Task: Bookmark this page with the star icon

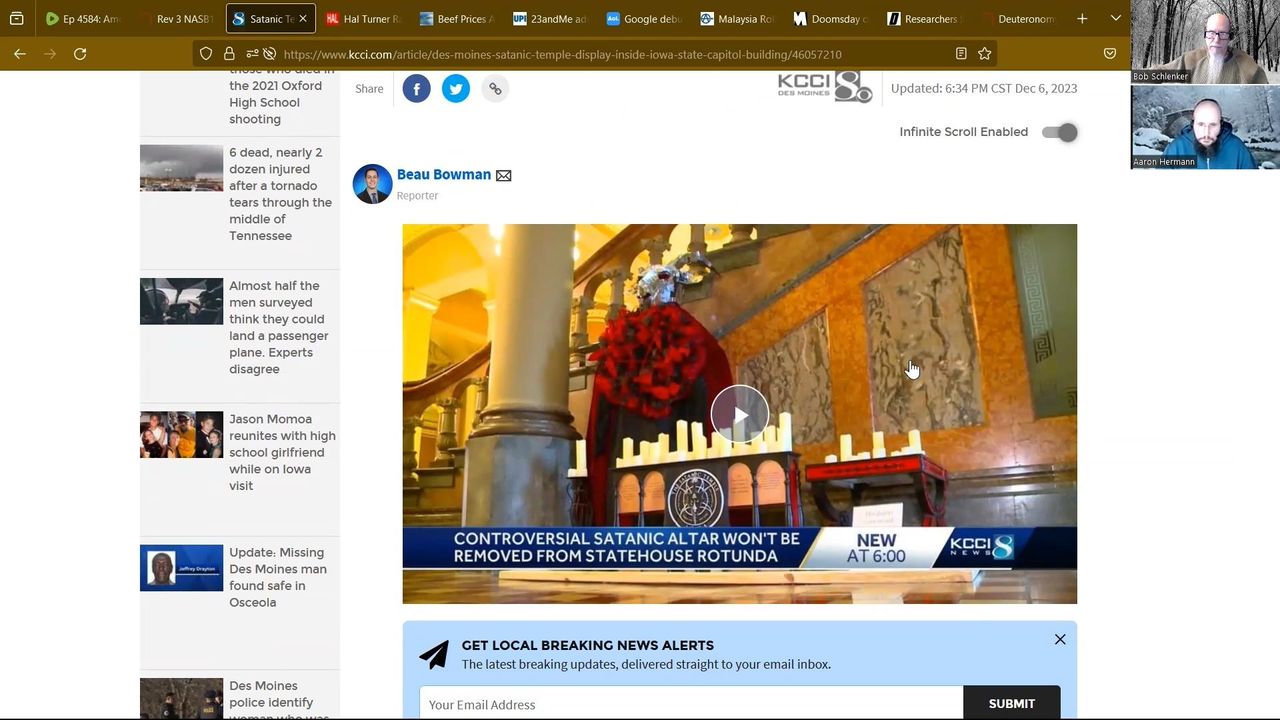Action: pyautogui.click(x=985, y=54)
